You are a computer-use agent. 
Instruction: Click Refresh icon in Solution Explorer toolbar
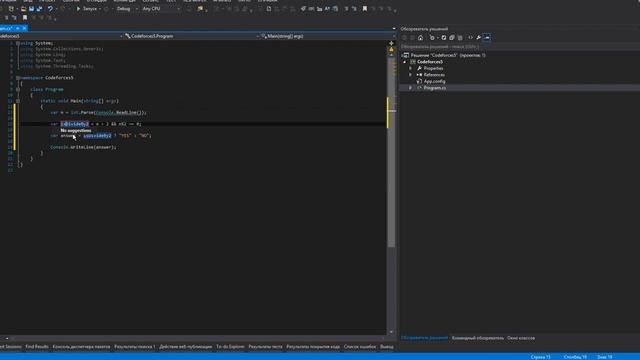click(444, 38)
